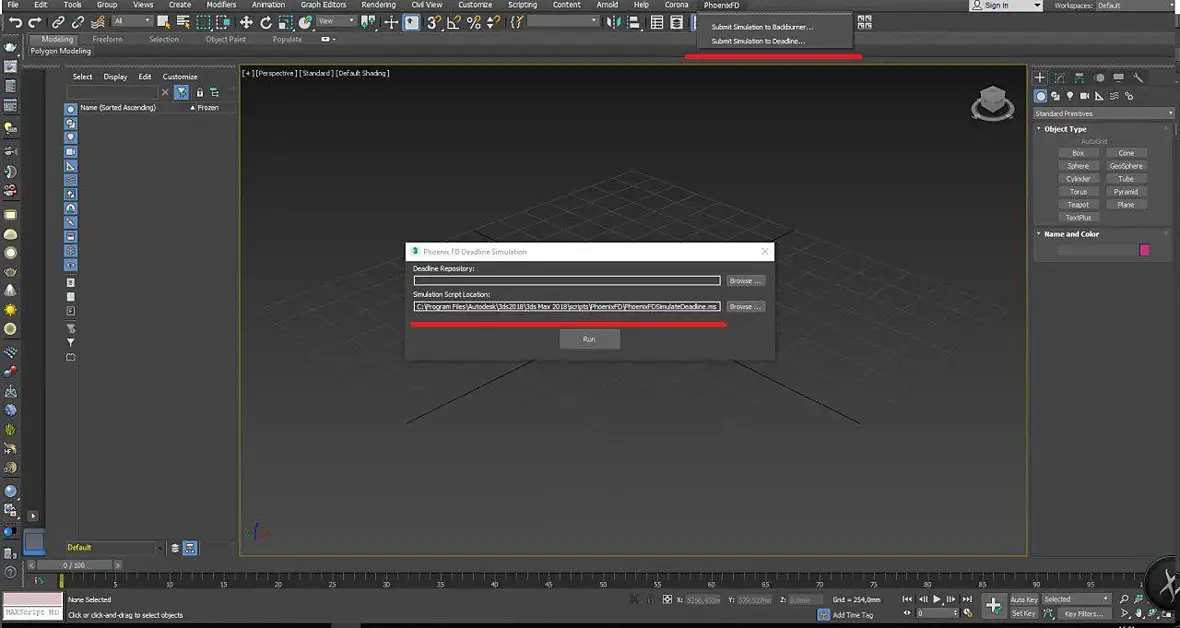Click the GeoSphere primitive button
This screenshot has width=1180, height=628.
coord(1126,166)
